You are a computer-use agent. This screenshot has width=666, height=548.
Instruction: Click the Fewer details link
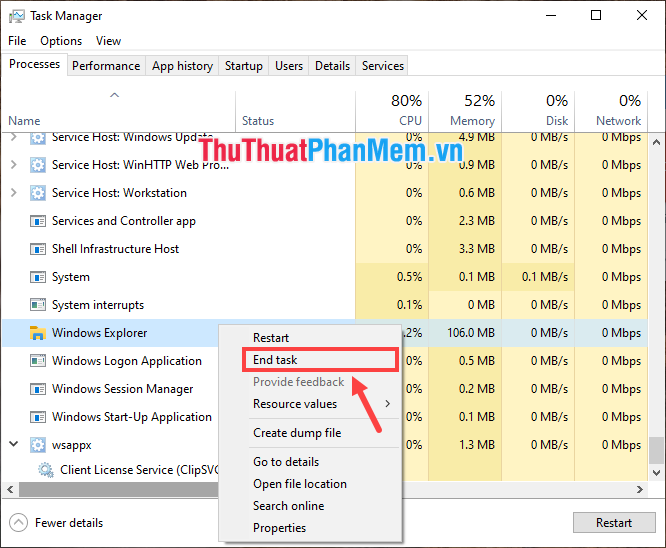69,523
